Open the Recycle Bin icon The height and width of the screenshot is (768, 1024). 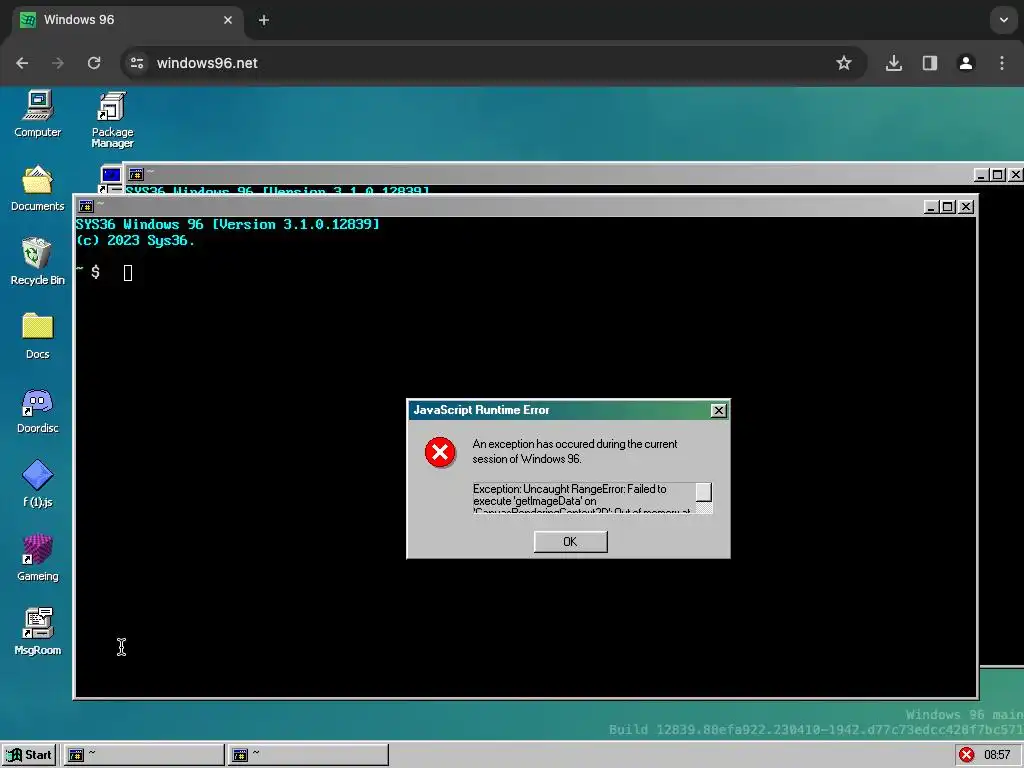[x=37, y=261]
